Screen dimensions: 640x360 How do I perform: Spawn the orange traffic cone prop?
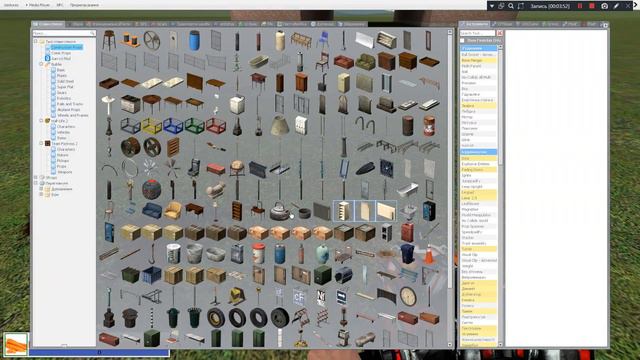(x=429, y=254)
